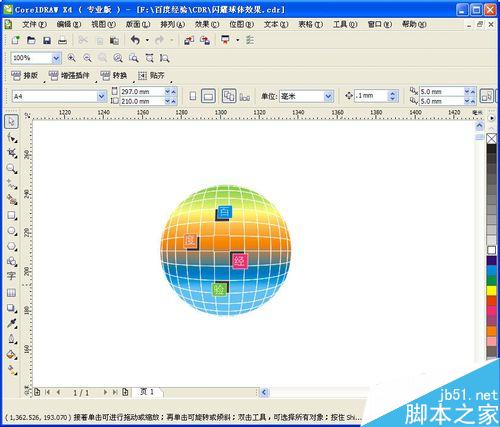500x427 pixels.
Task: Open the 视图 (View) menu
Action: [104, 24]
